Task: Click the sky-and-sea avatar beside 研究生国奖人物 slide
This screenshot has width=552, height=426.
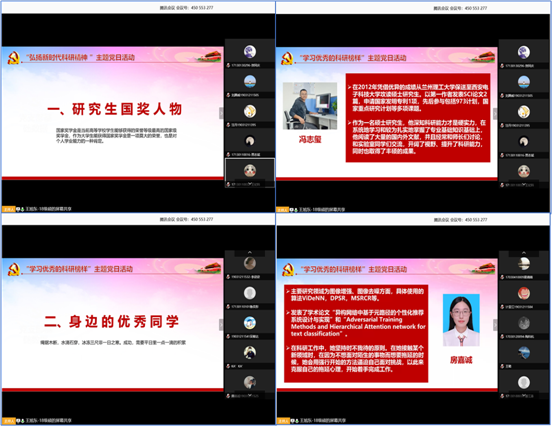Action: pyautogui.click(x=250, y=81)
